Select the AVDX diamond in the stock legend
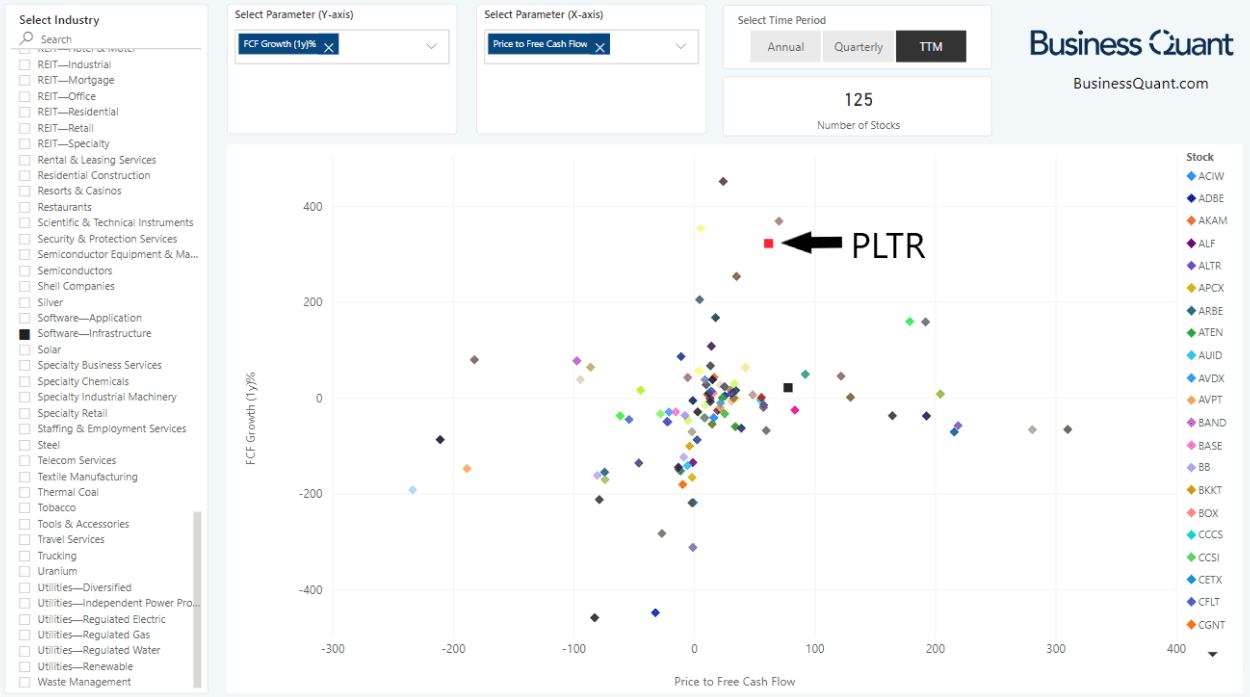 pos(1191,378)
